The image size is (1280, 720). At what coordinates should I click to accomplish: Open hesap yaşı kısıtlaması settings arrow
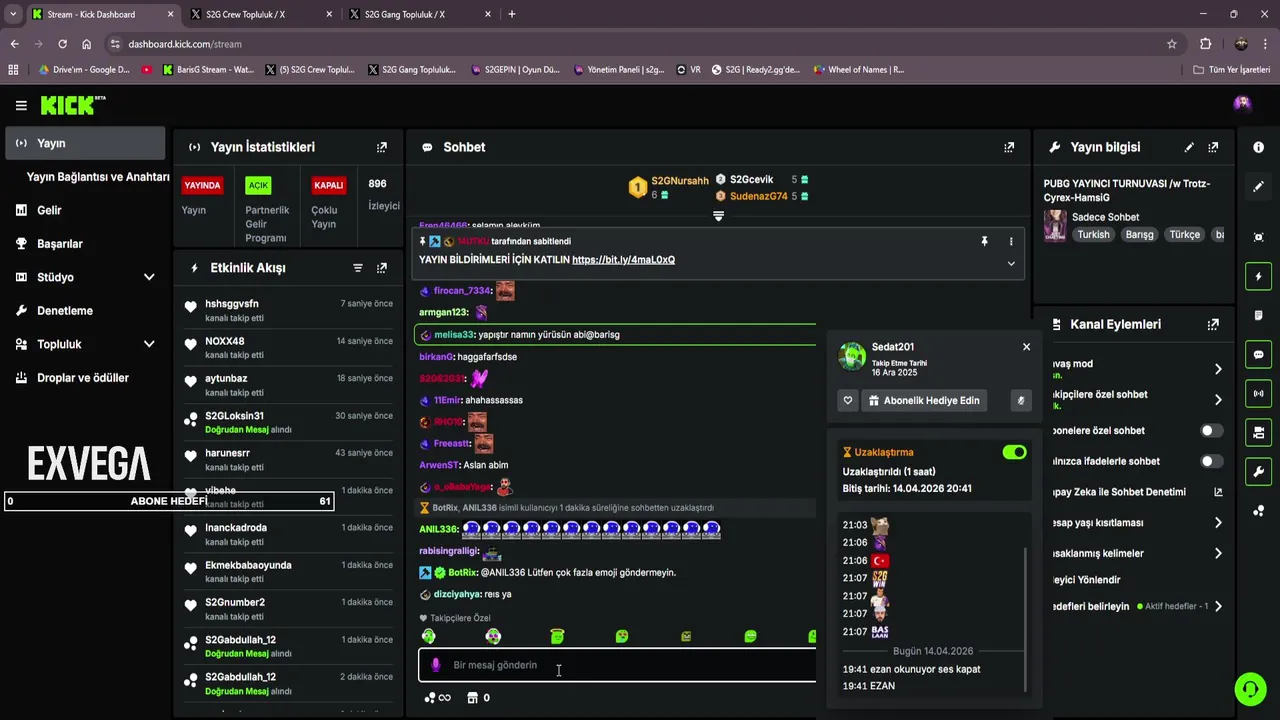coord(1218,523)
